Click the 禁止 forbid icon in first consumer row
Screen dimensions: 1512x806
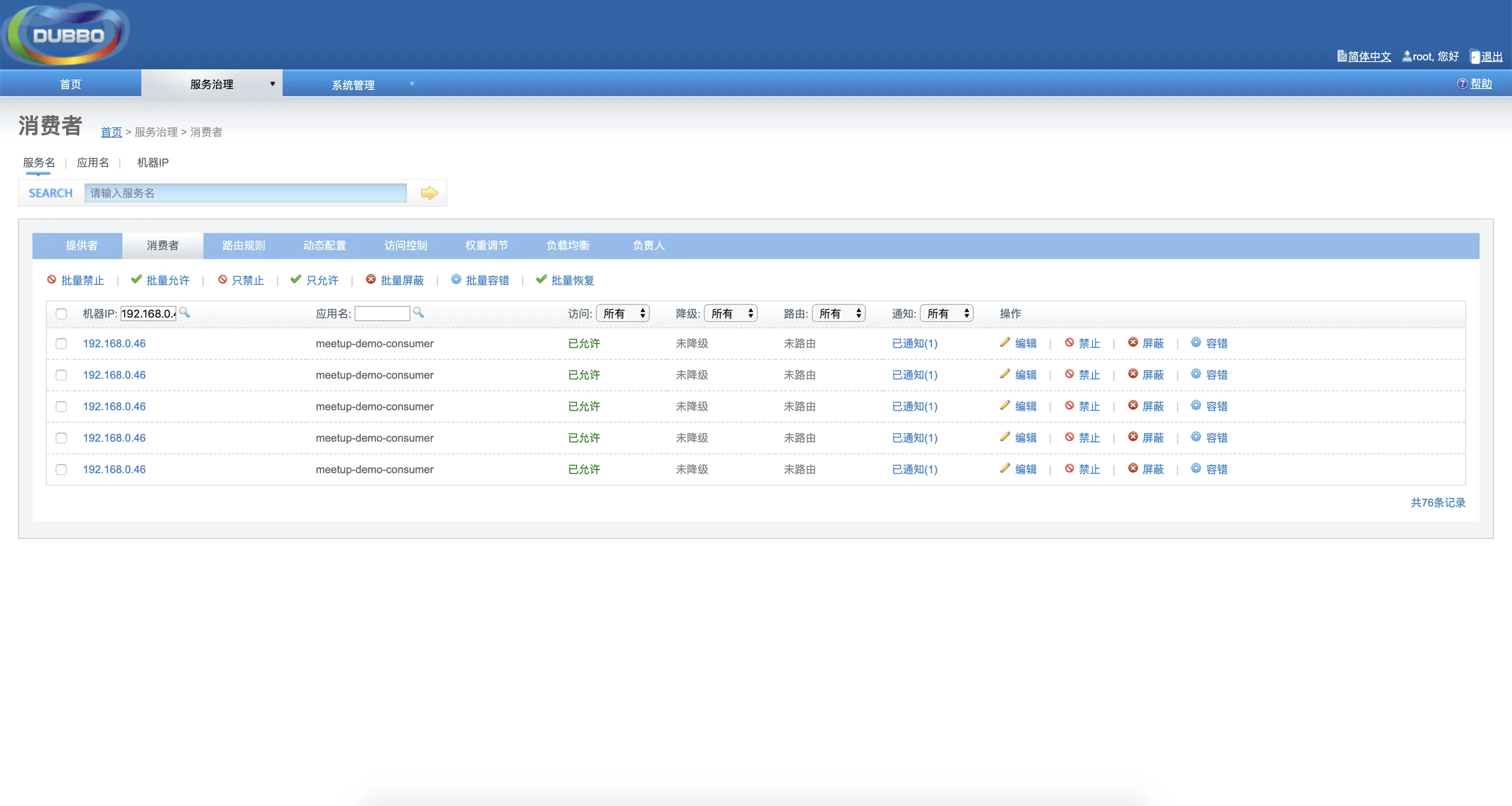(x=1069, y=343)
